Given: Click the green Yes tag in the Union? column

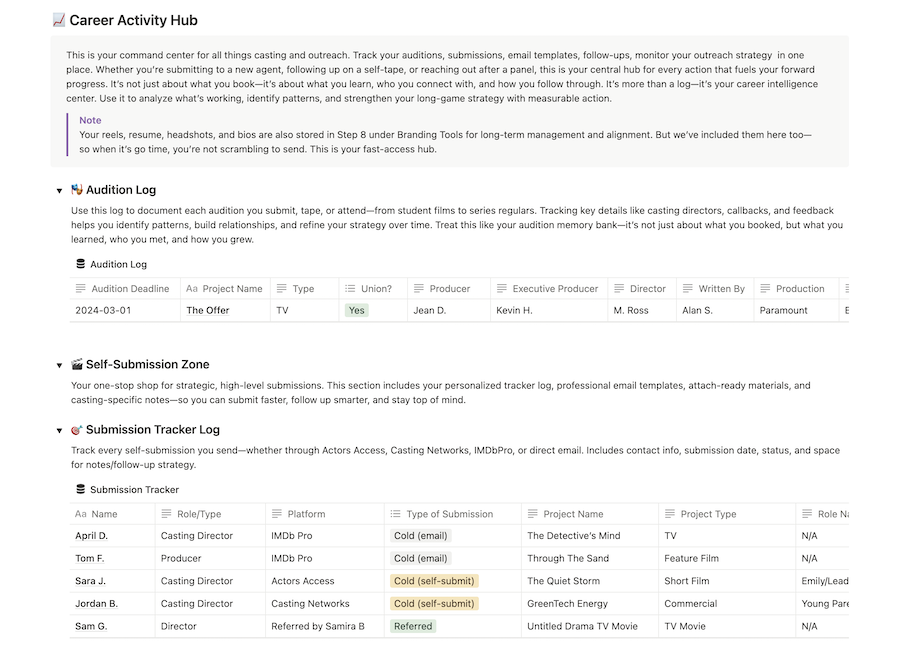Looking at the screenshot, I should point(357,310).
